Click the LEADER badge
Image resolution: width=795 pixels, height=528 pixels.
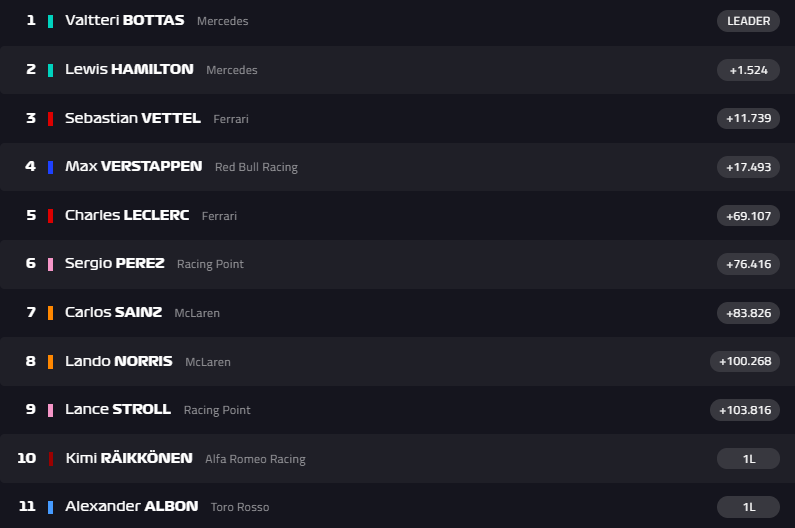748,21
